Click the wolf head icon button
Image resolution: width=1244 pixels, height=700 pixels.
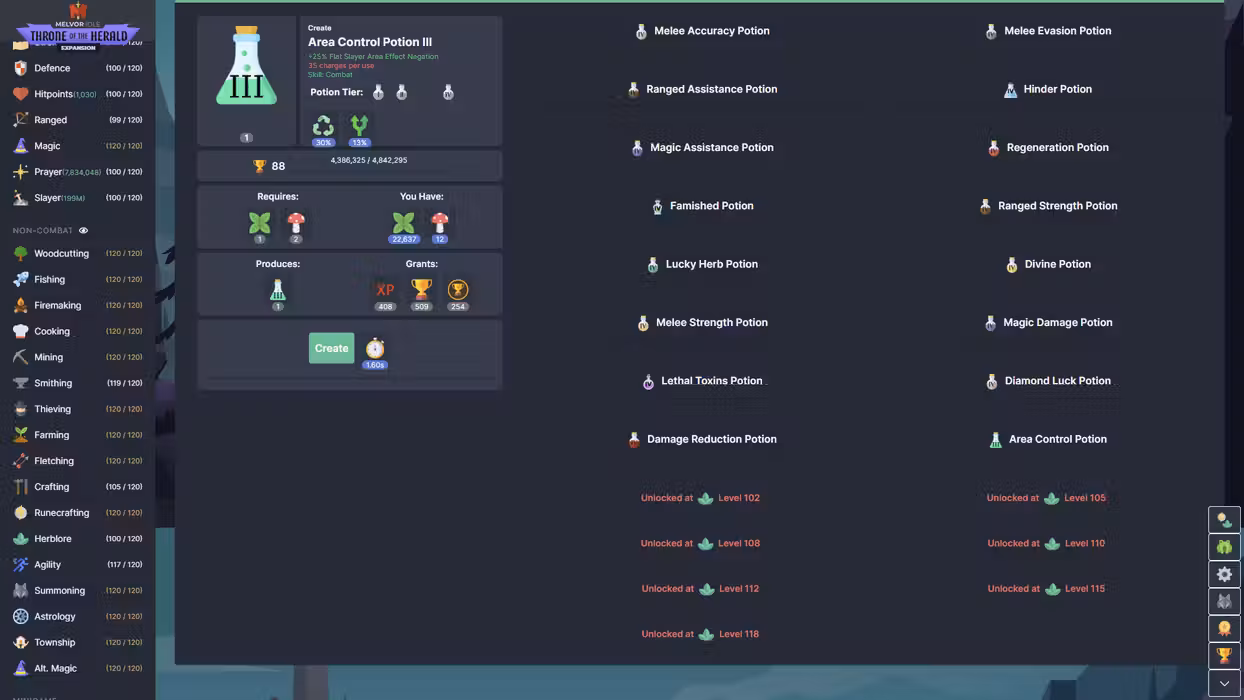tap(1224, 601)
